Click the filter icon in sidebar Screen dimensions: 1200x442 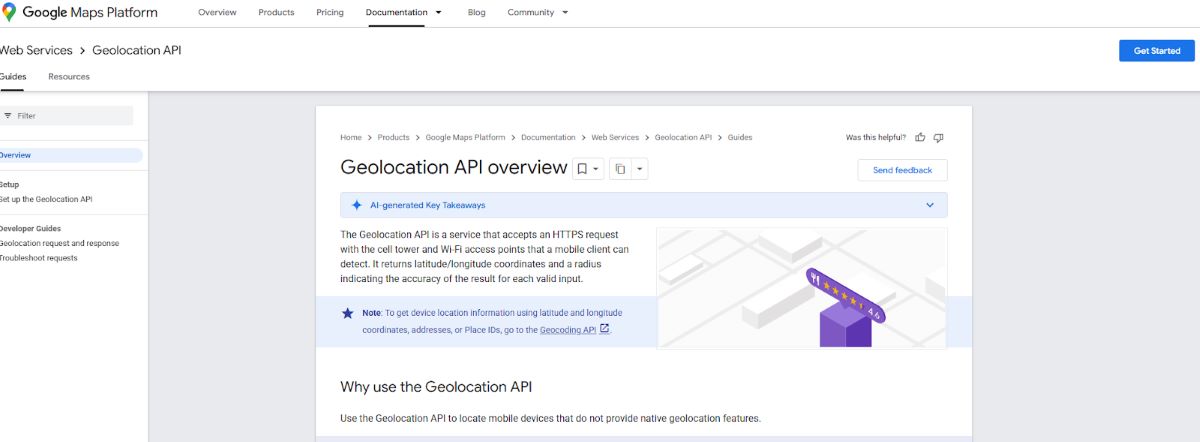(8, 116)
